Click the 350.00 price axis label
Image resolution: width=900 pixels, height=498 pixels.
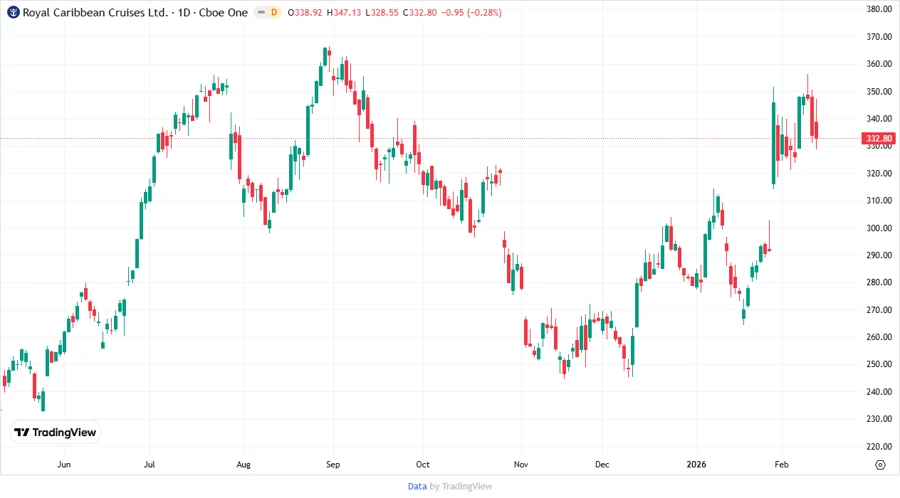click(879, 91)
